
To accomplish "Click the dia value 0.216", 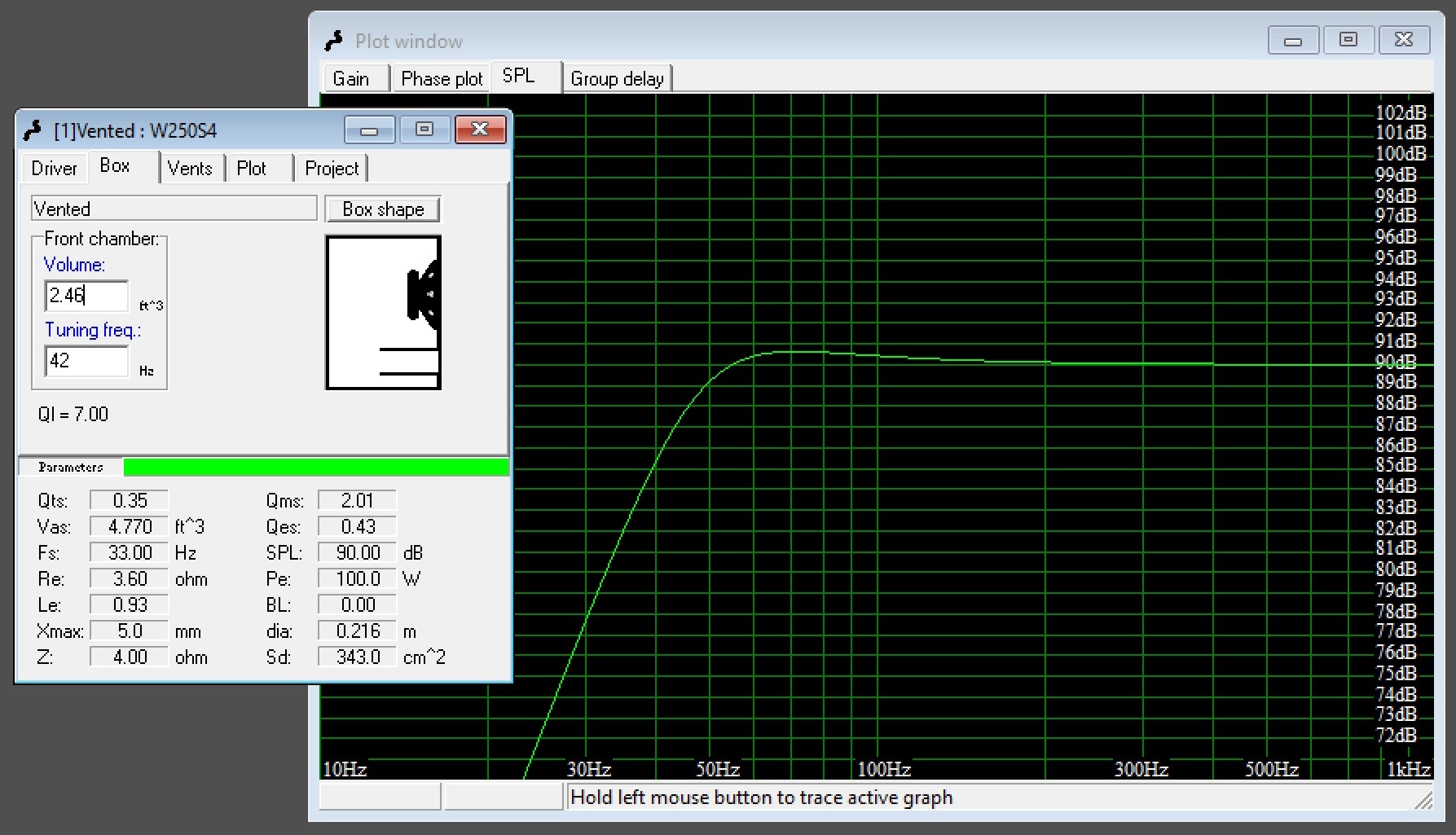I will 358,631.
